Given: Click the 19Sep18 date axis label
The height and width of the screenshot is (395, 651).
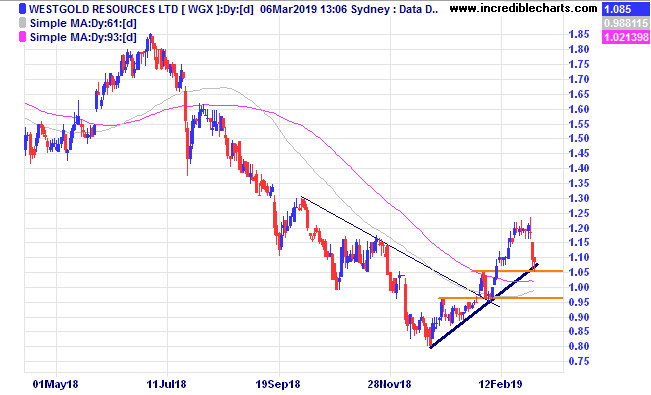Looking at the screenshot, I should [278, 384].
